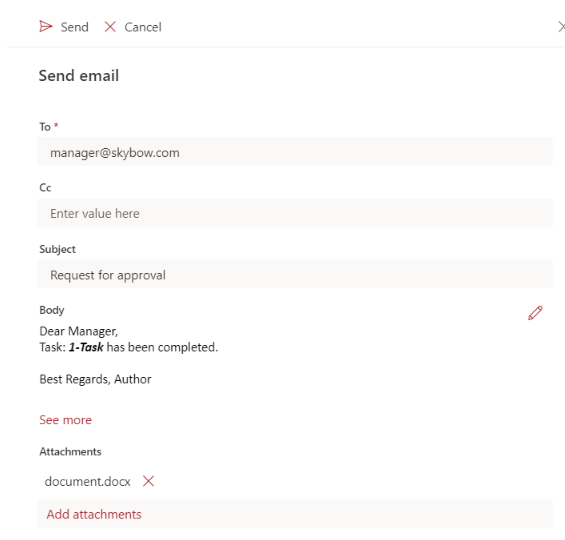Click Add attachments
565x540 pixels.
tap(94, 514)
